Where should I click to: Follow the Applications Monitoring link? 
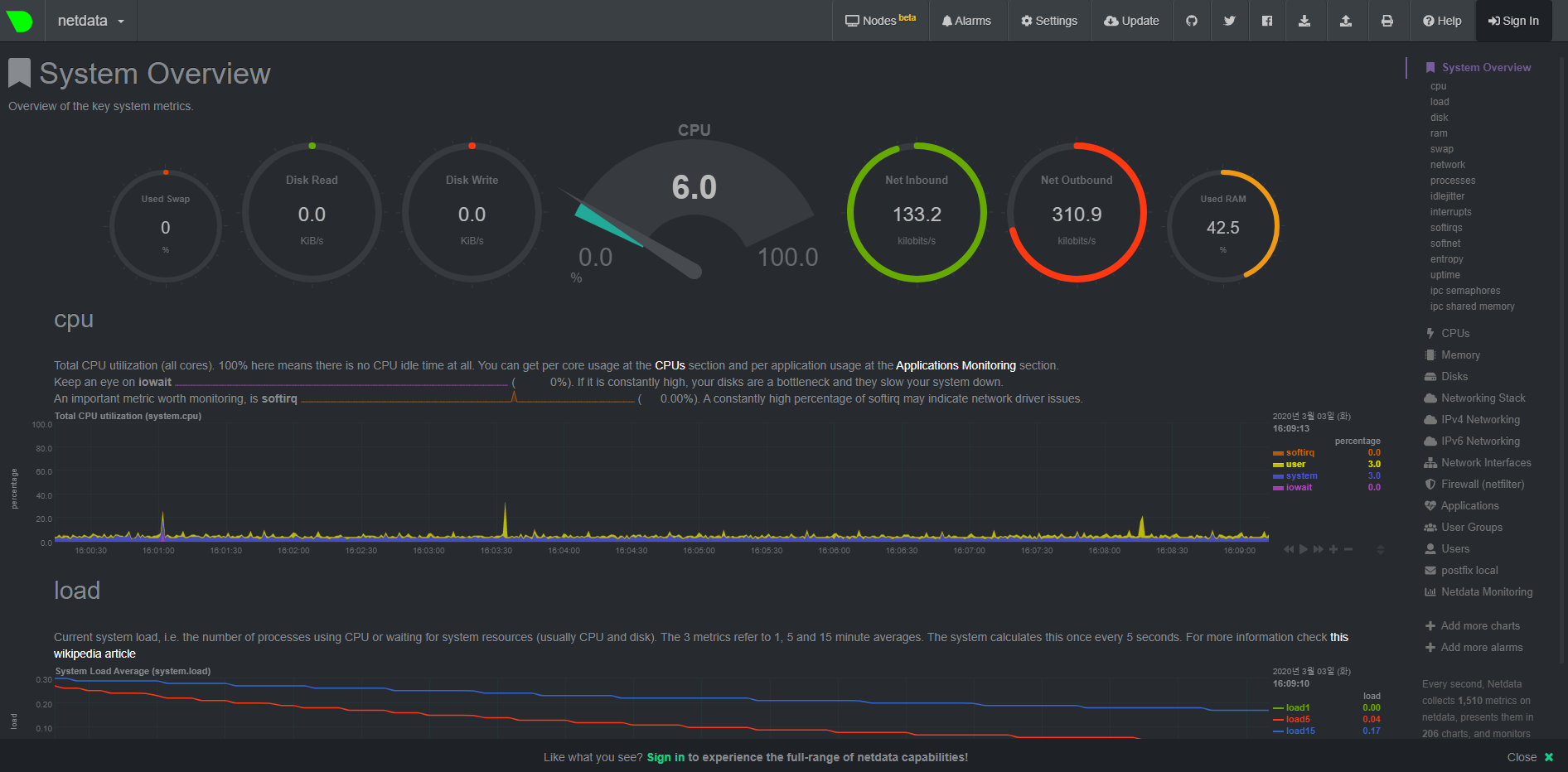coord(956,365)
